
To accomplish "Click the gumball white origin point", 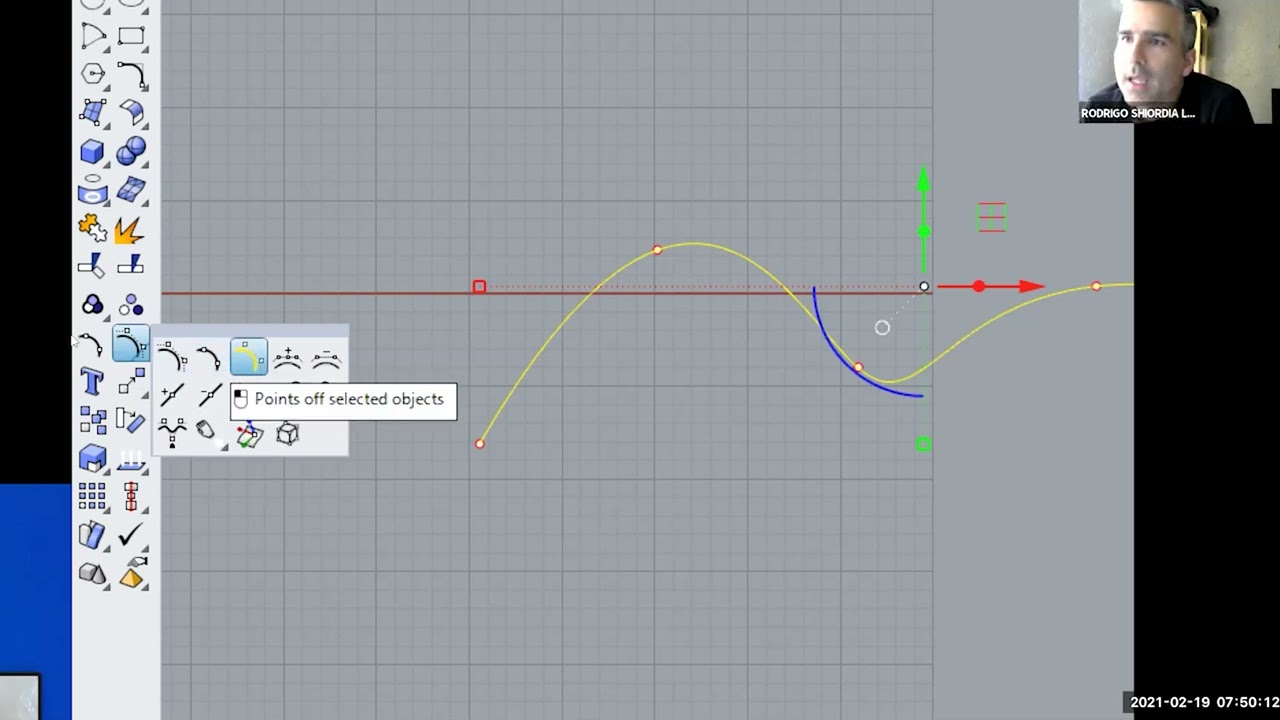I will 924,287.
